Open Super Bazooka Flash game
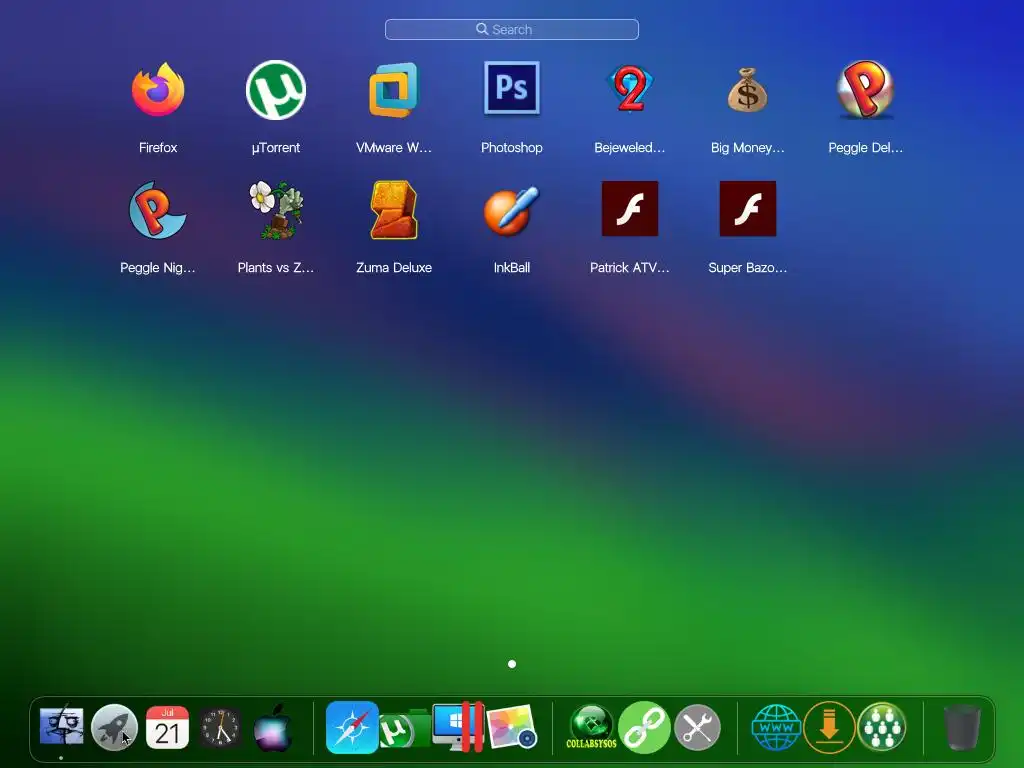Image resolution: width=1024 pixels, height=768 pixels. click(748, 209)
